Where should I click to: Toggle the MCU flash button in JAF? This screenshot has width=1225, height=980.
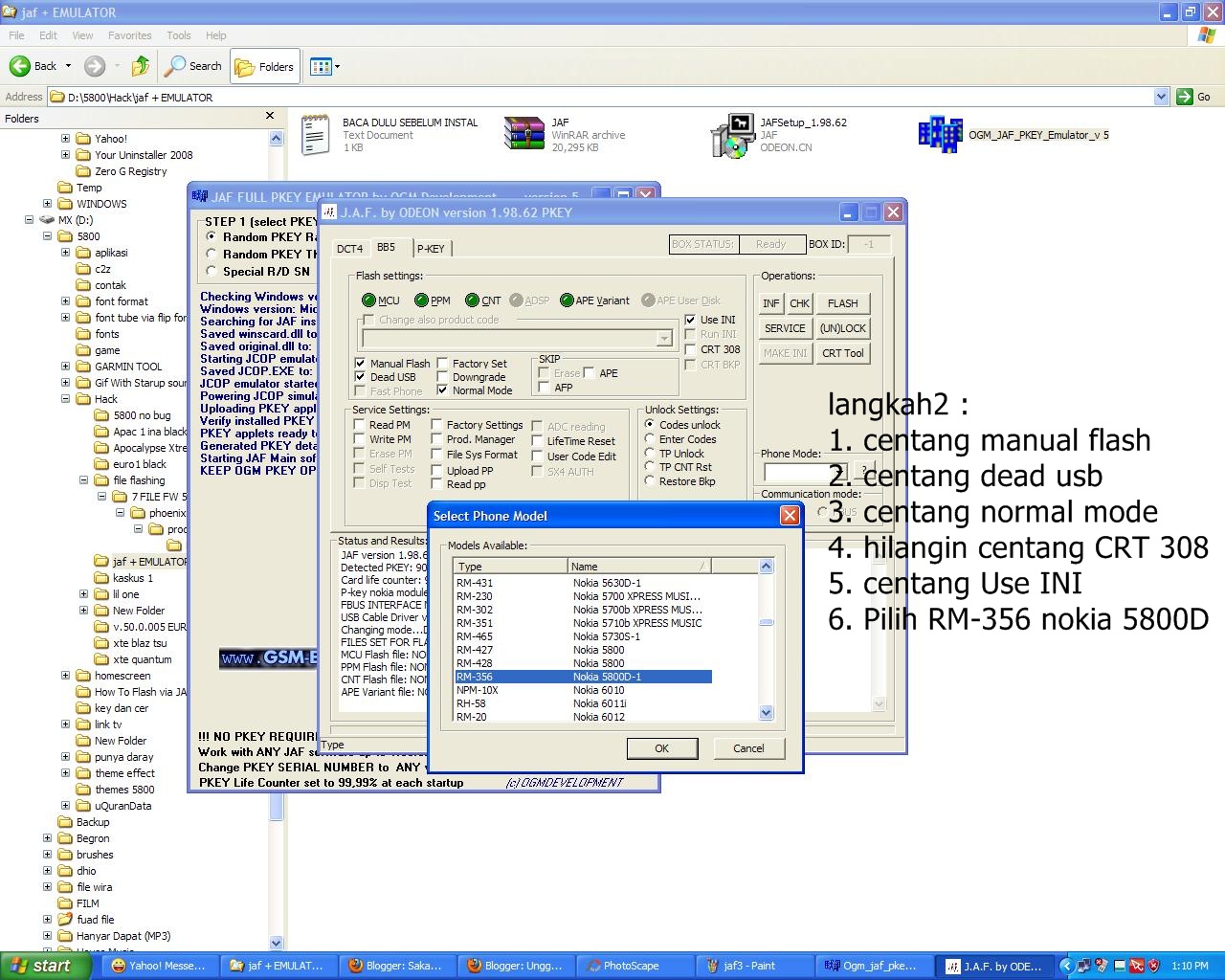coord(369,301)
